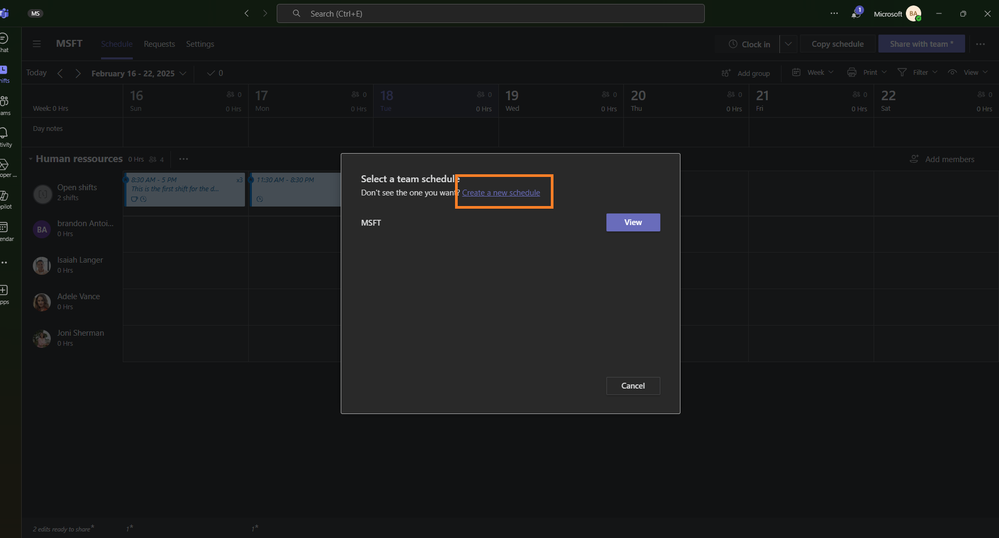999x538 pixels.
Task: Click Share with team button
Action: click(x=921, y=44)
